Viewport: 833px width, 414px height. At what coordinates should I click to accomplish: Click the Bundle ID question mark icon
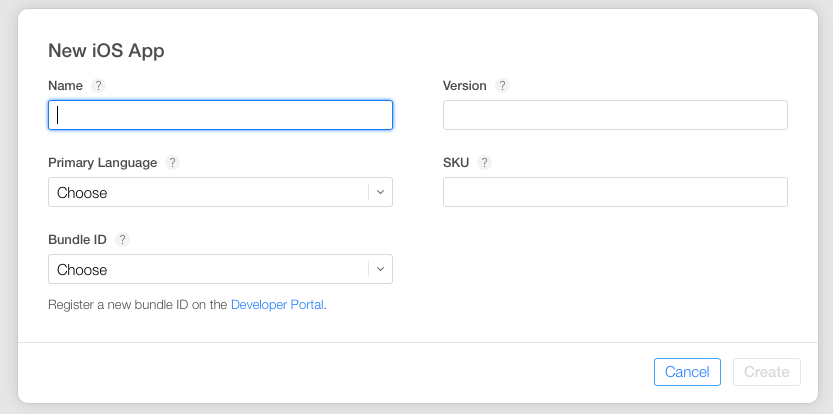point(122,240)
